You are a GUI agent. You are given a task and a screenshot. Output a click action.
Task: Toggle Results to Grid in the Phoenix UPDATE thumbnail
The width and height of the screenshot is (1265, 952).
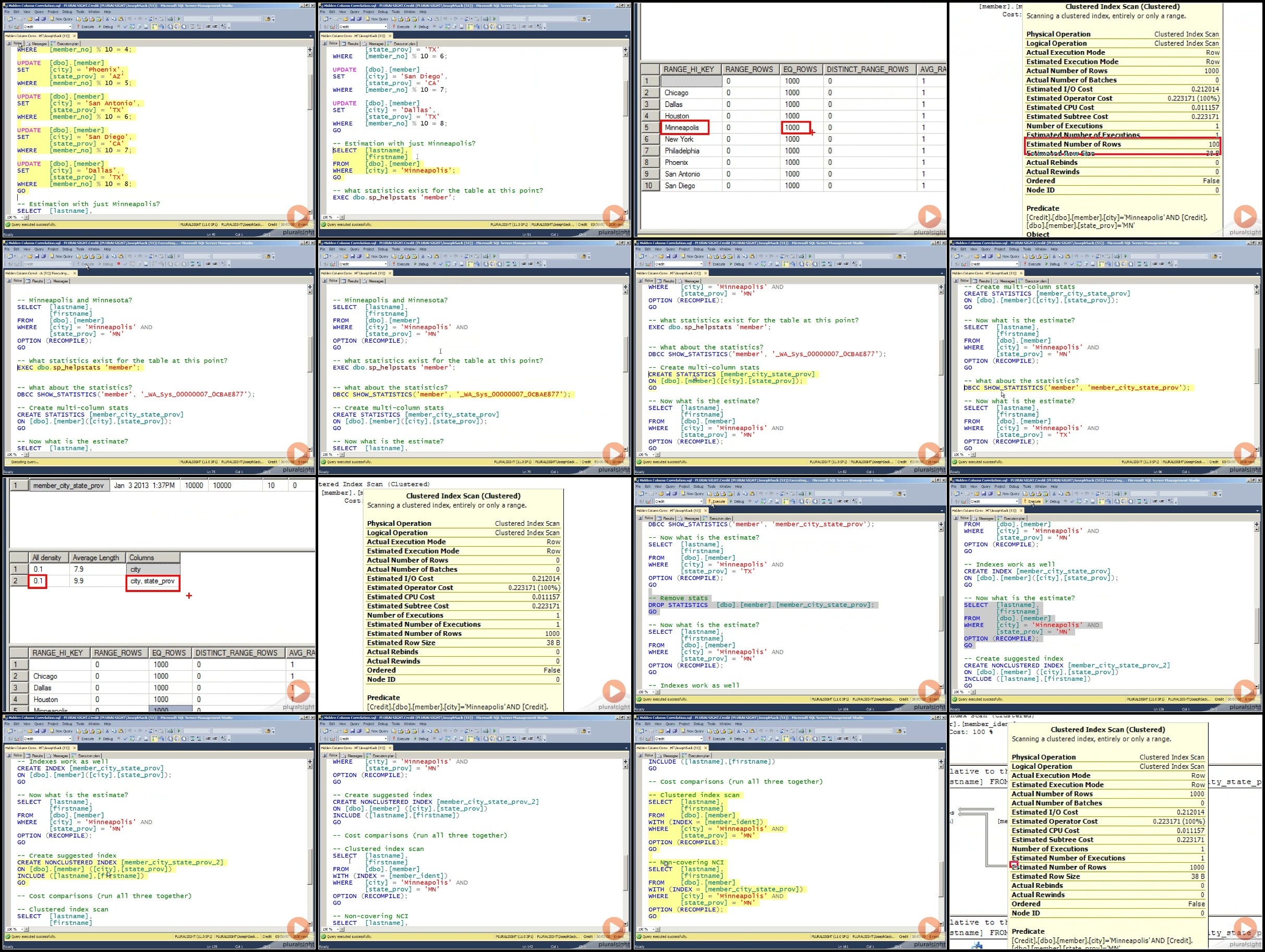(176, 26)
